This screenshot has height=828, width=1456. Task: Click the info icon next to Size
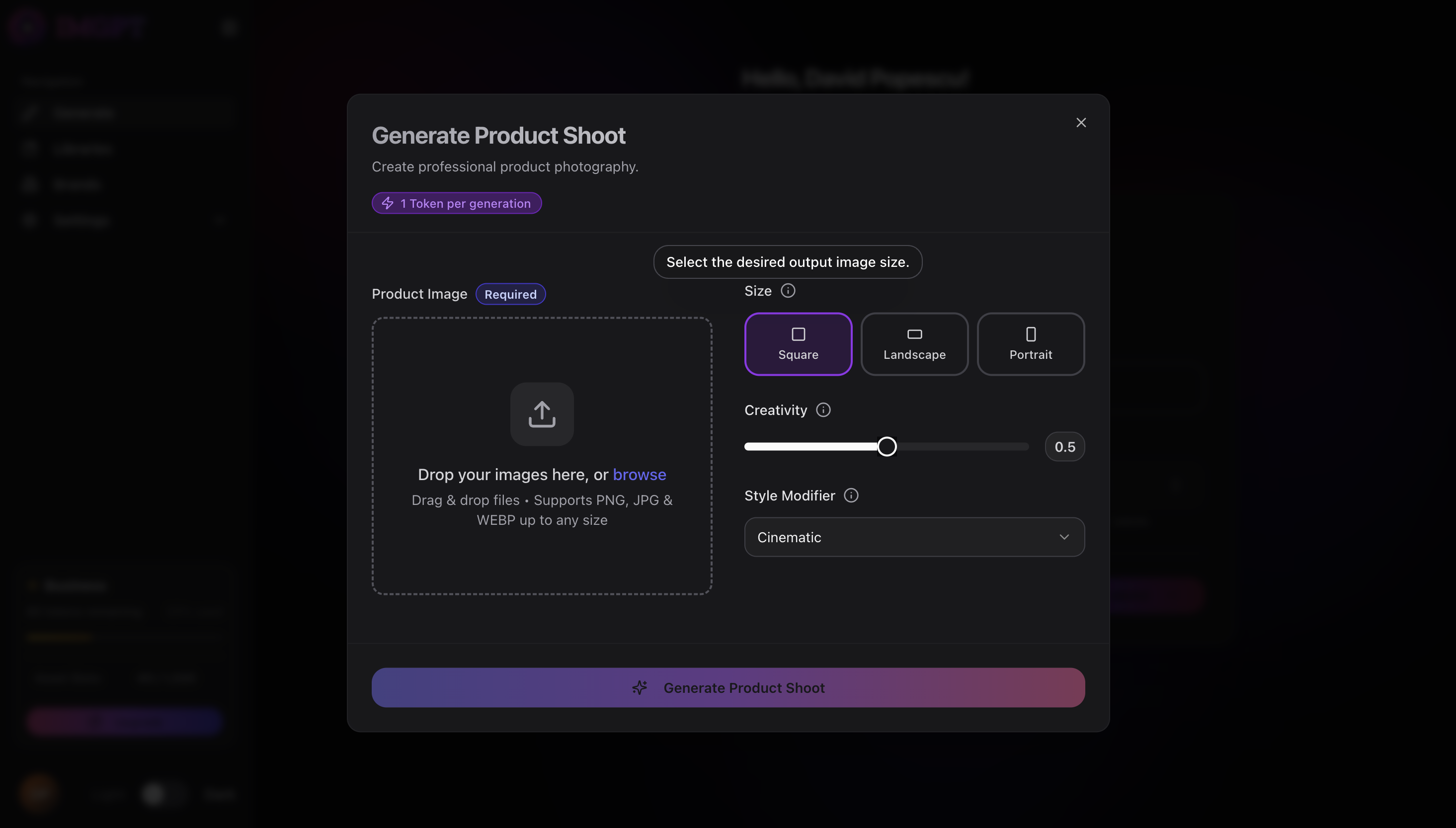pyautogui.click(x=788, y=290)
